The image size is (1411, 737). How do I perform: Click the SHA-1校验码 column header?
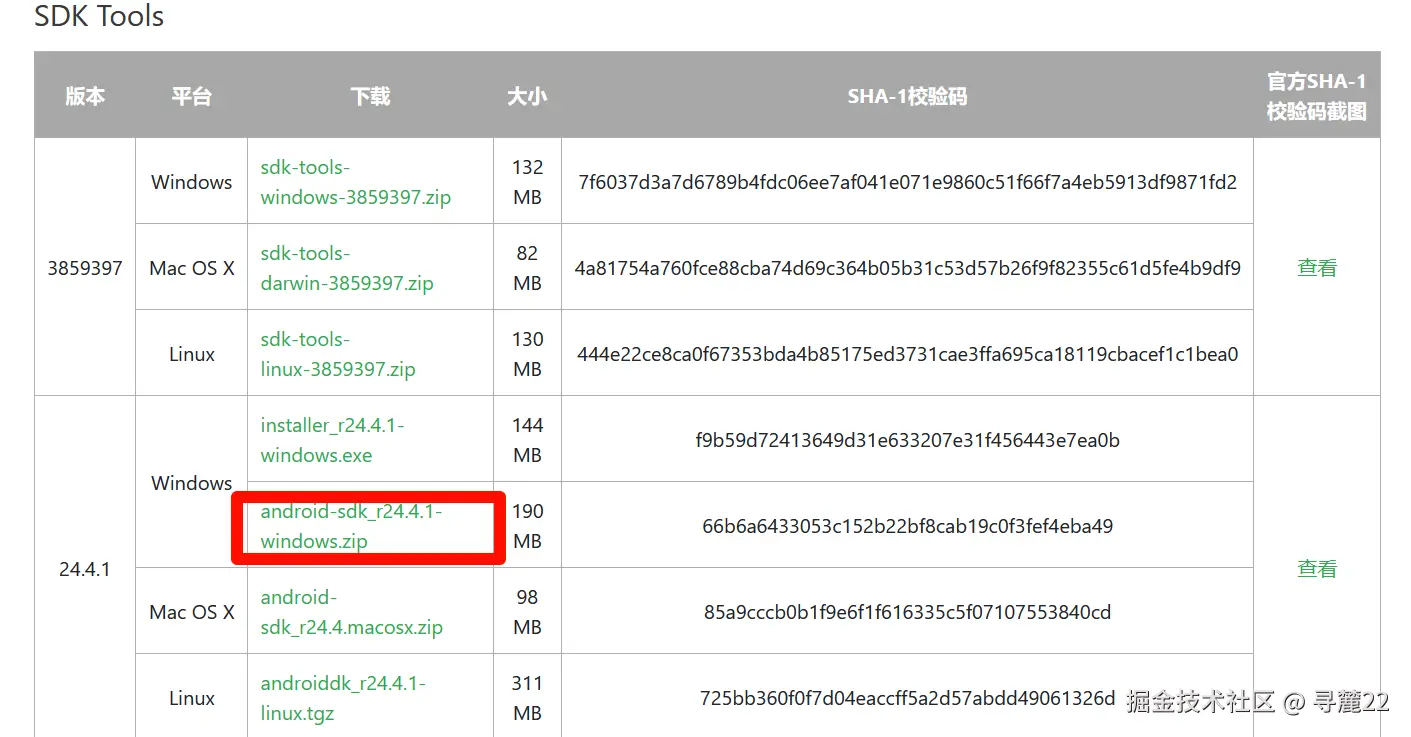click(907, 96)
